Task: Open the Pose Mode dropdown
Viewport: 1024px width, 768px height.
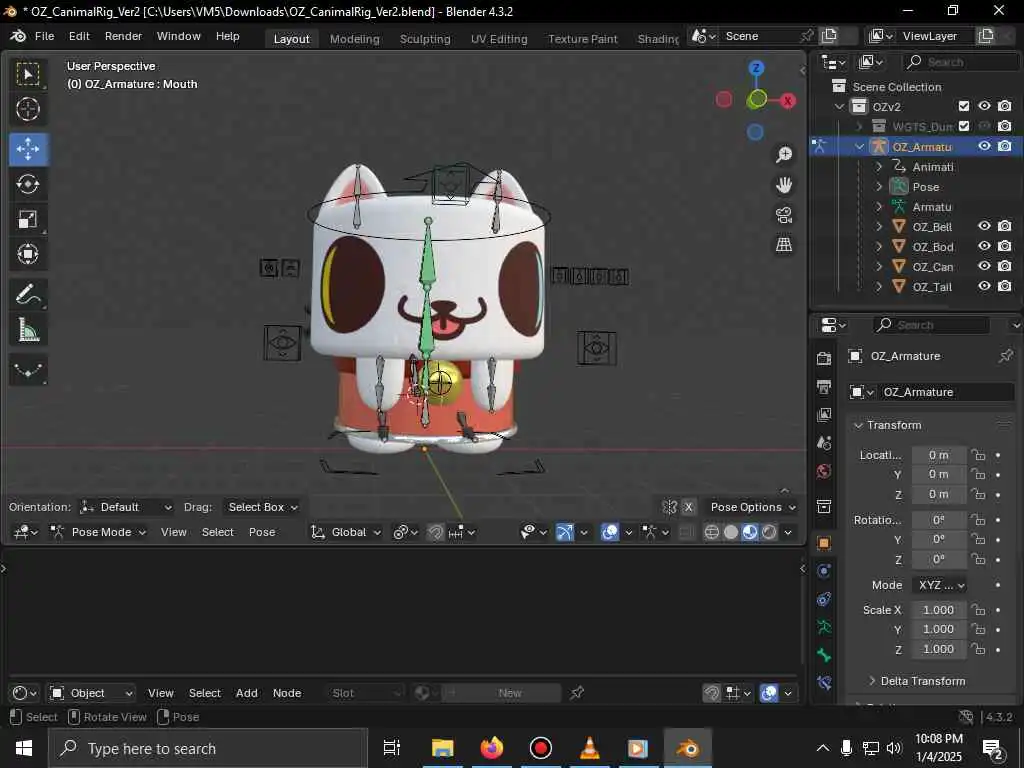Action: tap(99, 532)
